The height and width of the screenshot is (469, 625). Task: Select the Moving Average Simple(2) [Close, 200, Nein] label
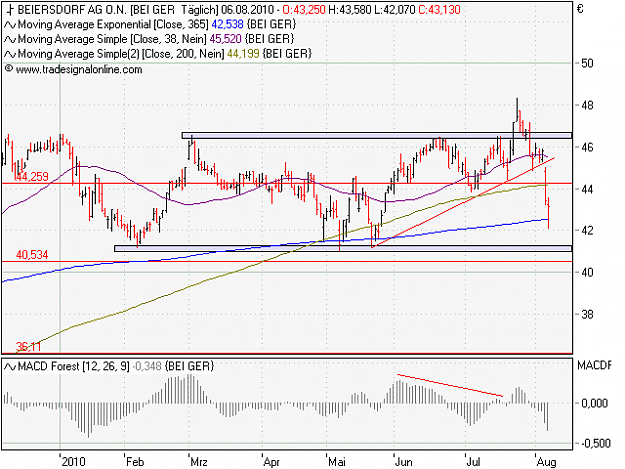coord(121,54)
